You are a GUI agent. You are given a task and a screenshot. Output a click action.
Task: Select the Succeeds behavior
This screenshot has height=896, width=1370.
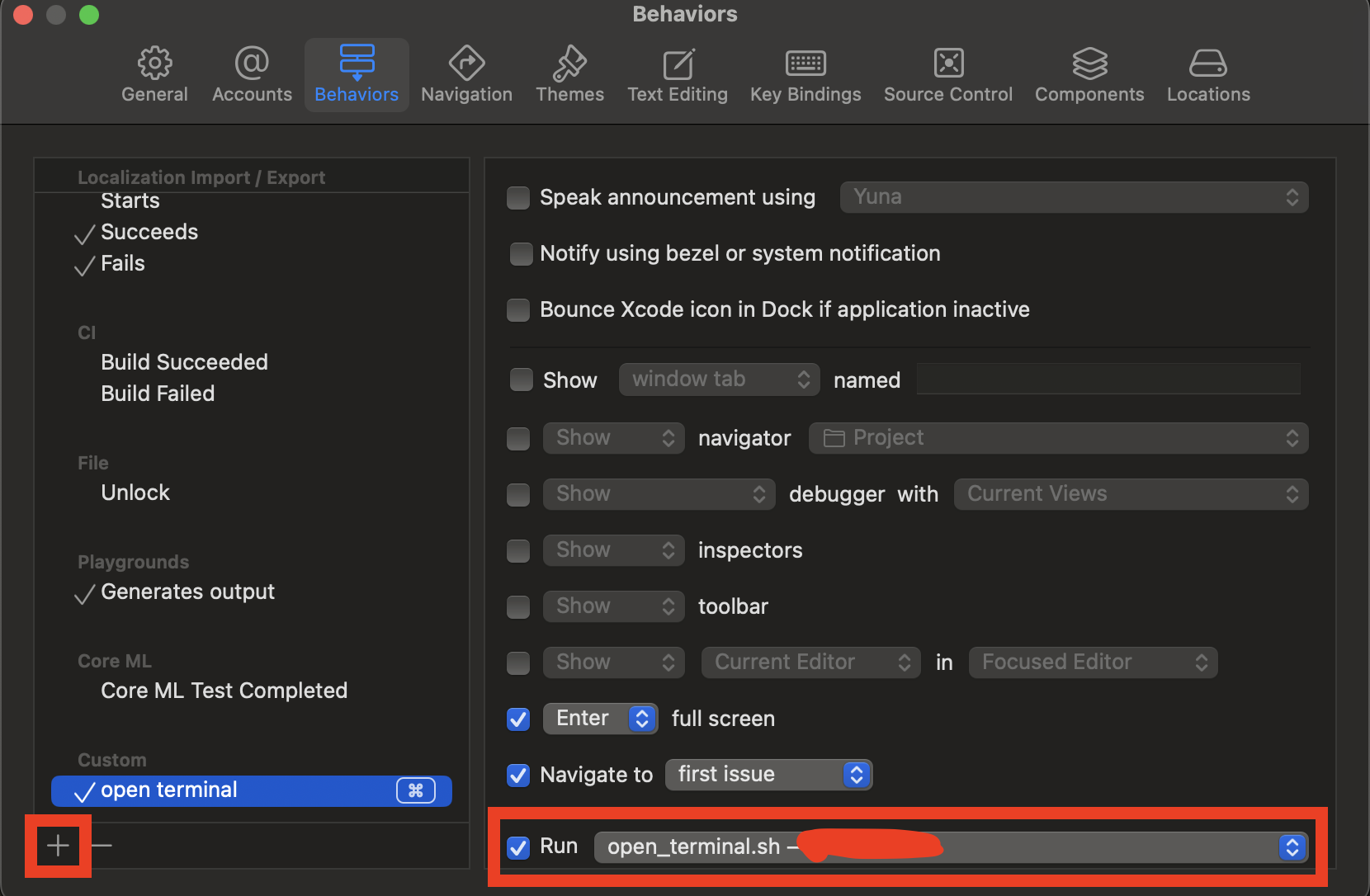pos(149,233)
